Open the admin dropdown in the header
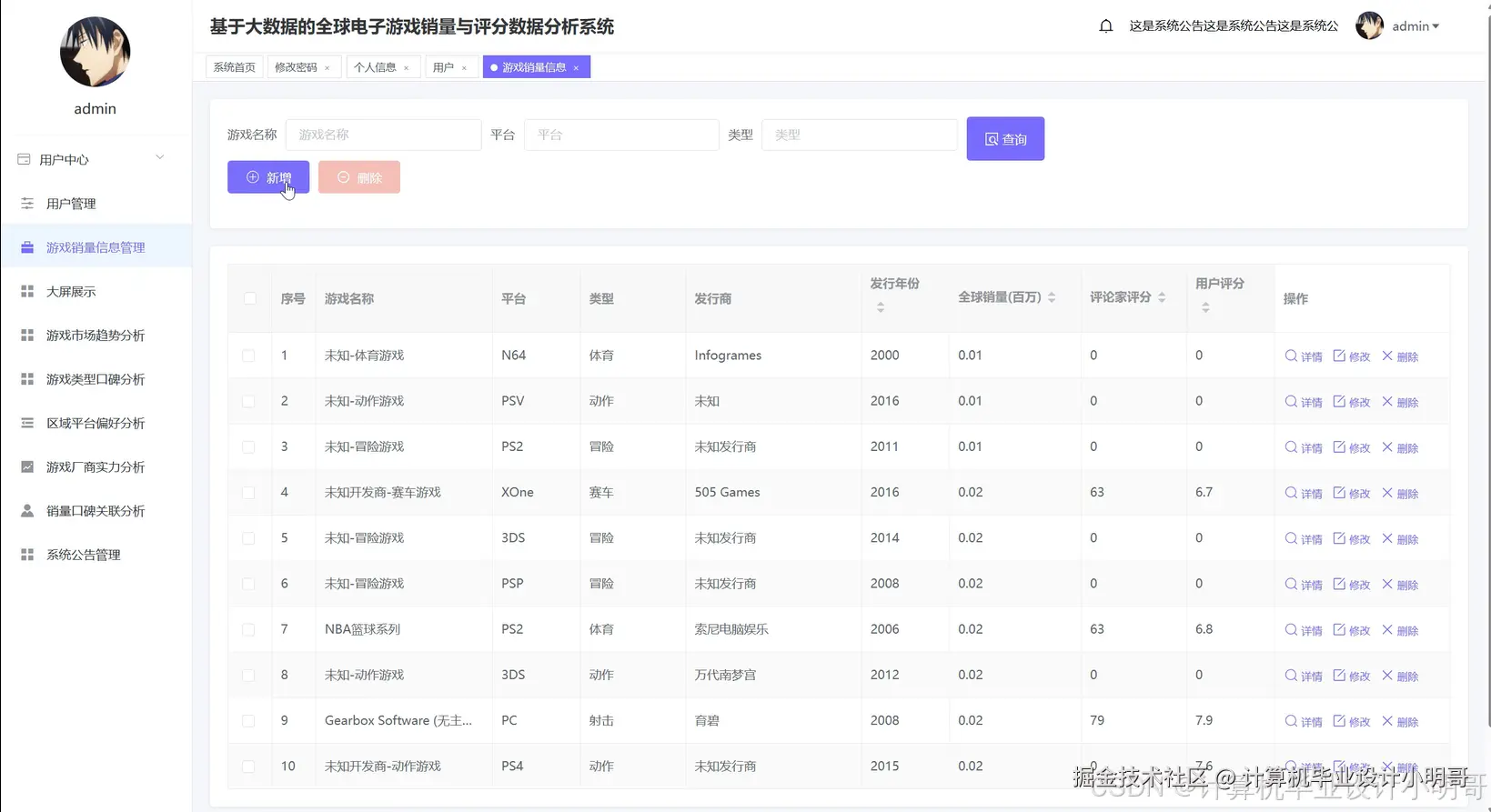The width and height of the screenshot is (1491, 812). tap(1415, 26)
